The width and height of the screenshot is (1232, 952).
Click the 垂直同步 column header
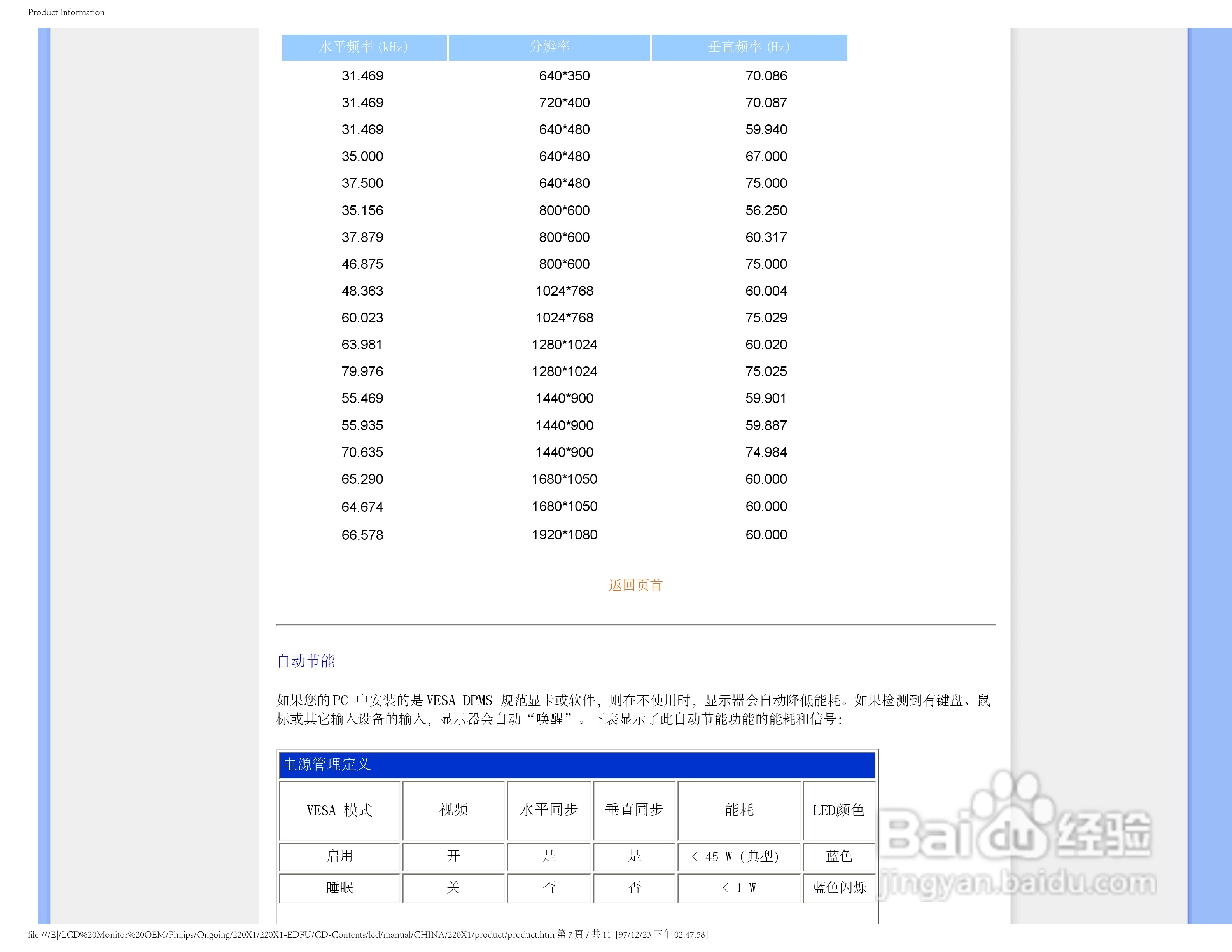point(634,810)
